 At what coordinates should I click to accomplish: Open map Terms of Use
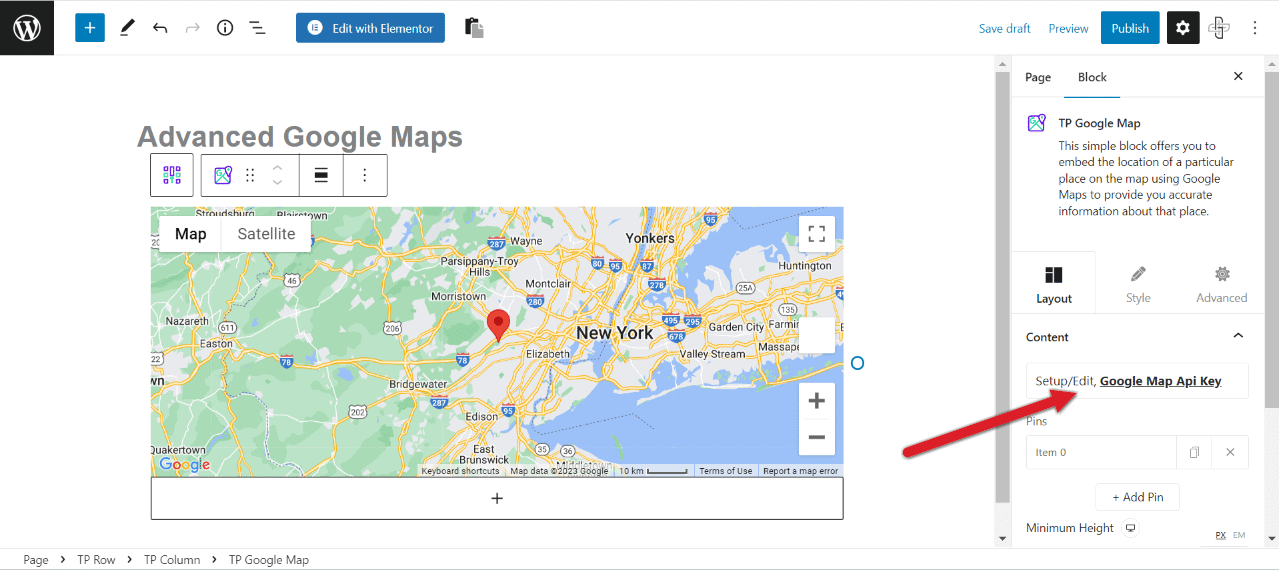[x=726, y=471]
